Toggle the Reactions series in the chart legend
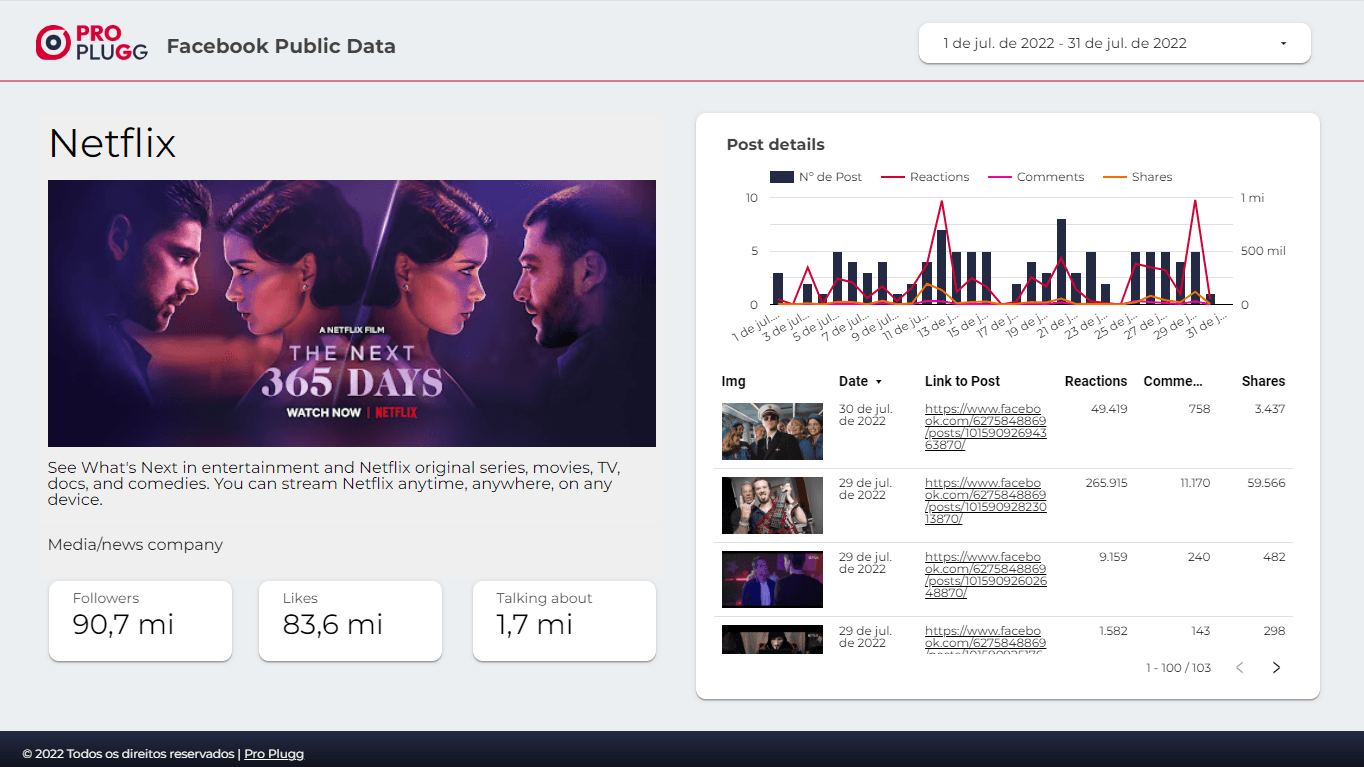Screen dimensions: 1364x767 tap(925, 177)
